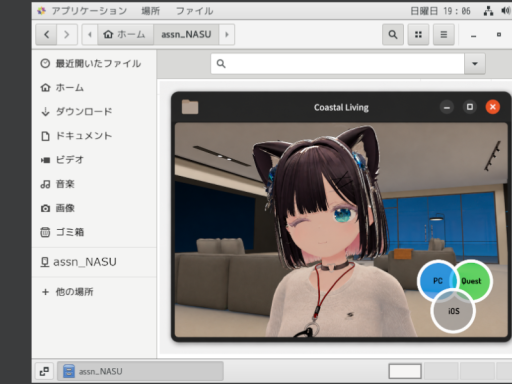Go back with the left arrow button
Screen dimensions: 512x384
click(46, 34)
